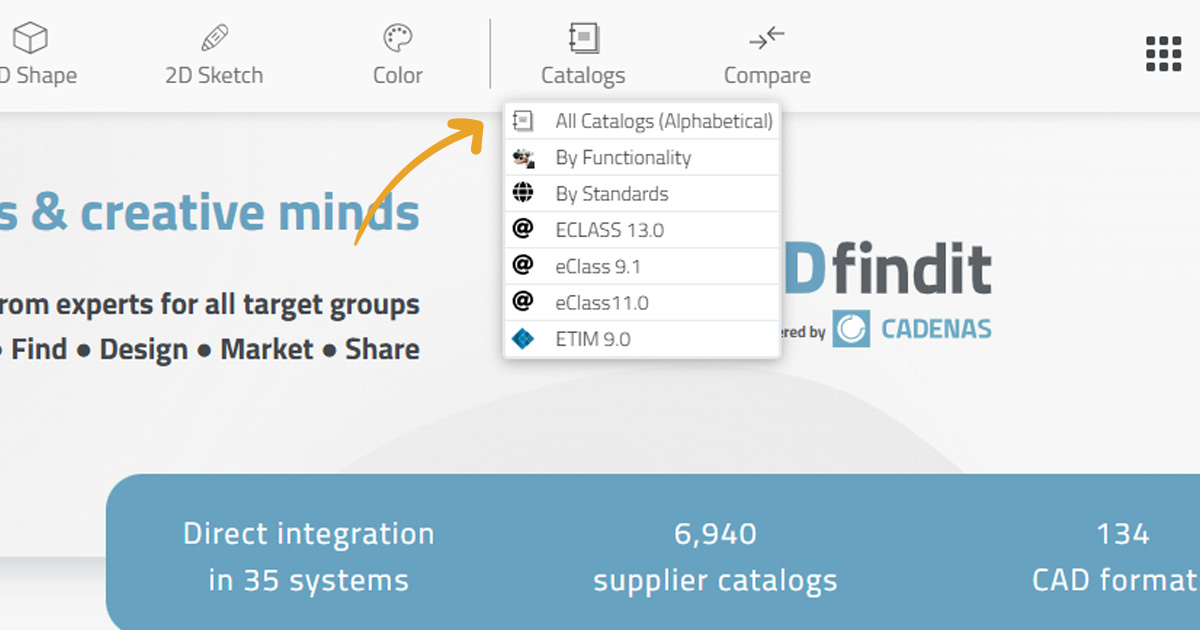Viewport: 1200px width, 630px height.
Task: Click the By Standards globe icon
Action: click(x=522, y=193)
